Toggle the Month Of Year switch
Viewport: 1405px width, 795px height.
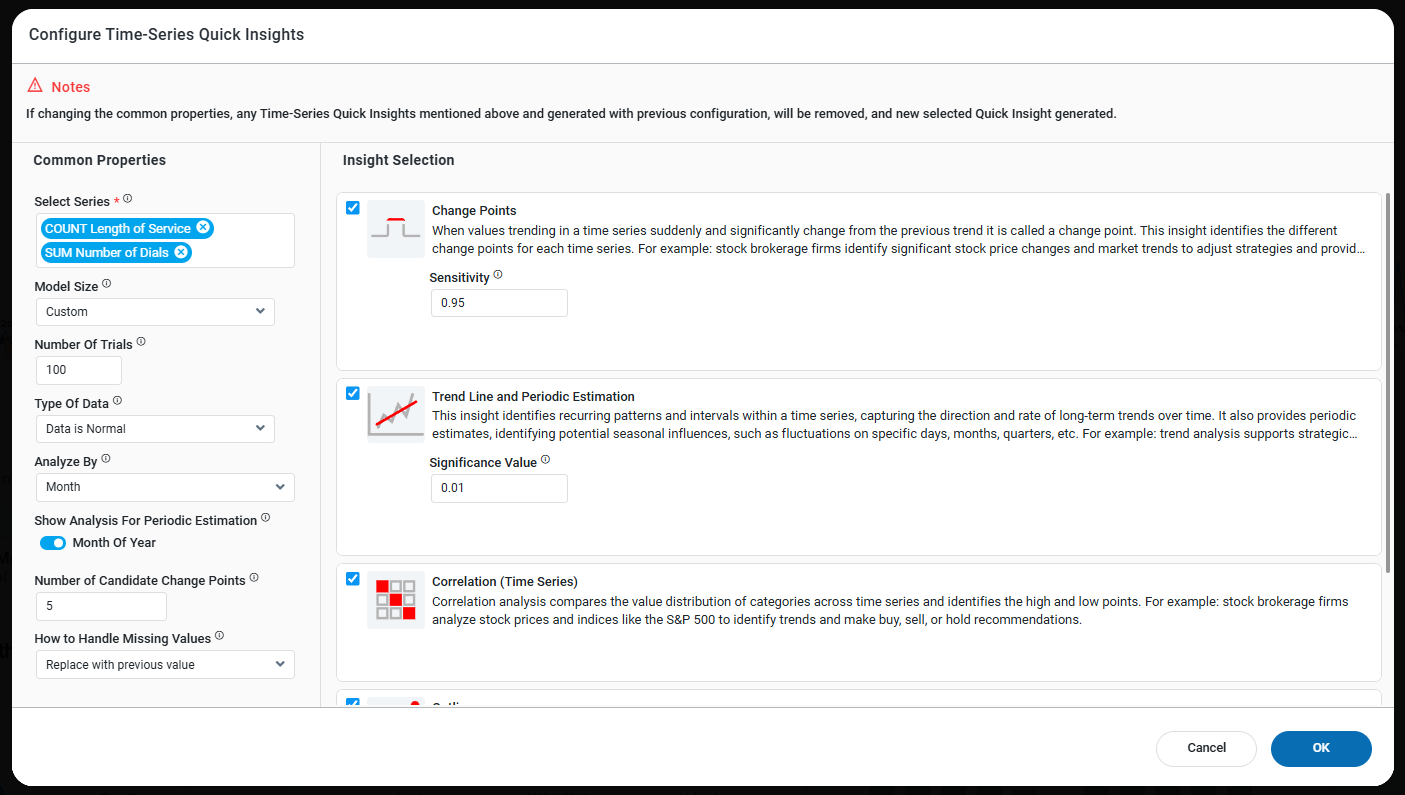coord(53,543)
